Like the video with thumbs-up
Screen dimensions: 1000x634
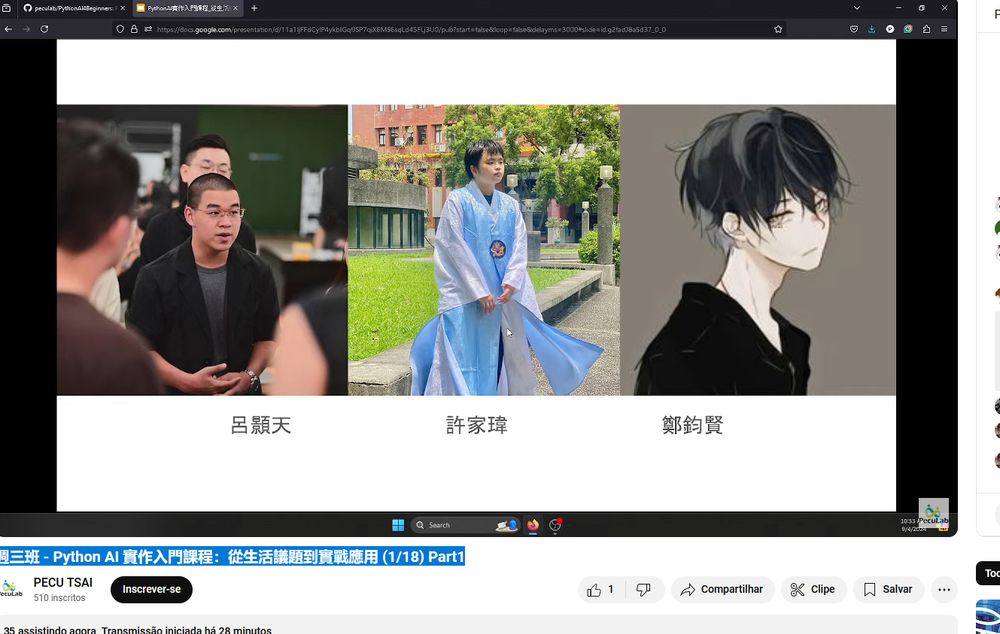[x=601, y=589]
